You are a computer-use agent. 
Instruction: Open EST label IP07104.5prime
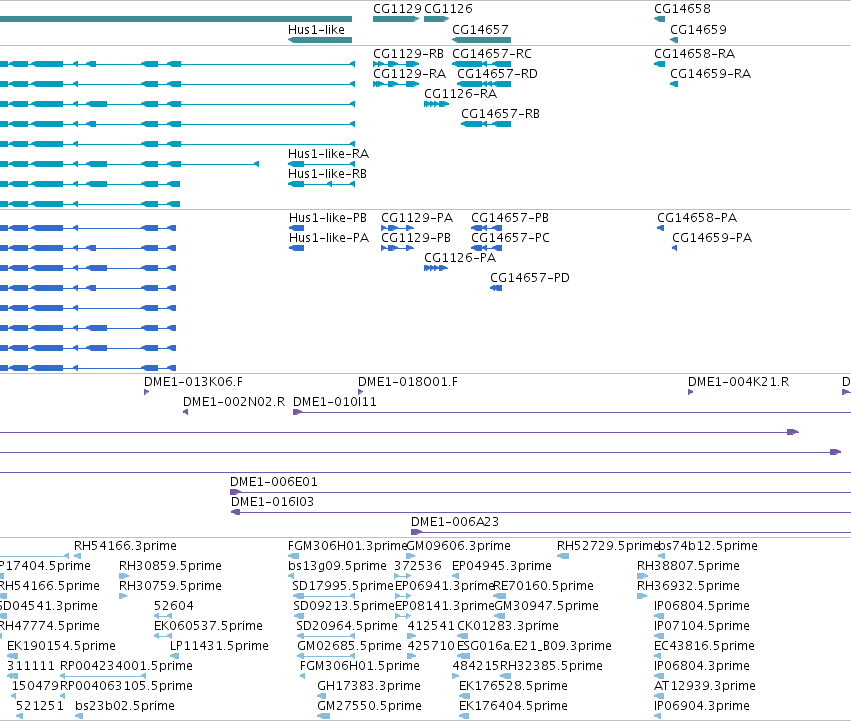pos(702,626)
